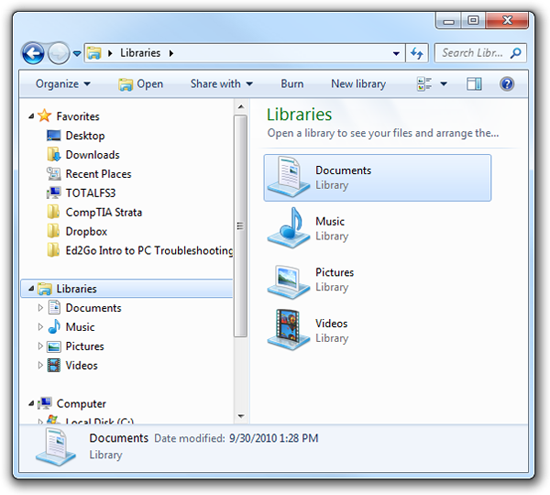The height and width of the screenshot is (495, 550).
Task: Click the Documents icon in details pane
Action: coord(55,447)
